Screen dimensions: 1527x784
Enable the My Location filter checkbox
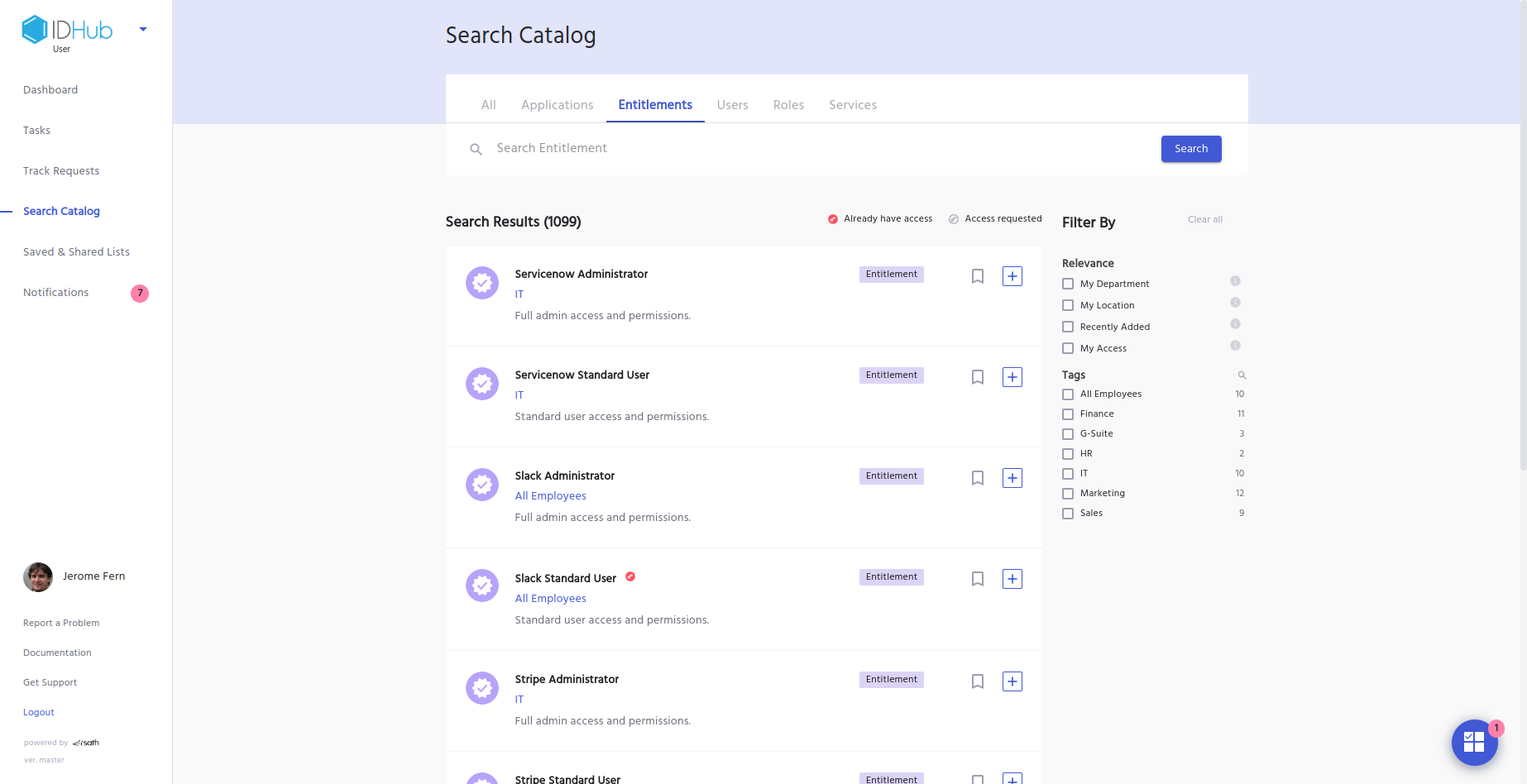tap(1068, 305)
